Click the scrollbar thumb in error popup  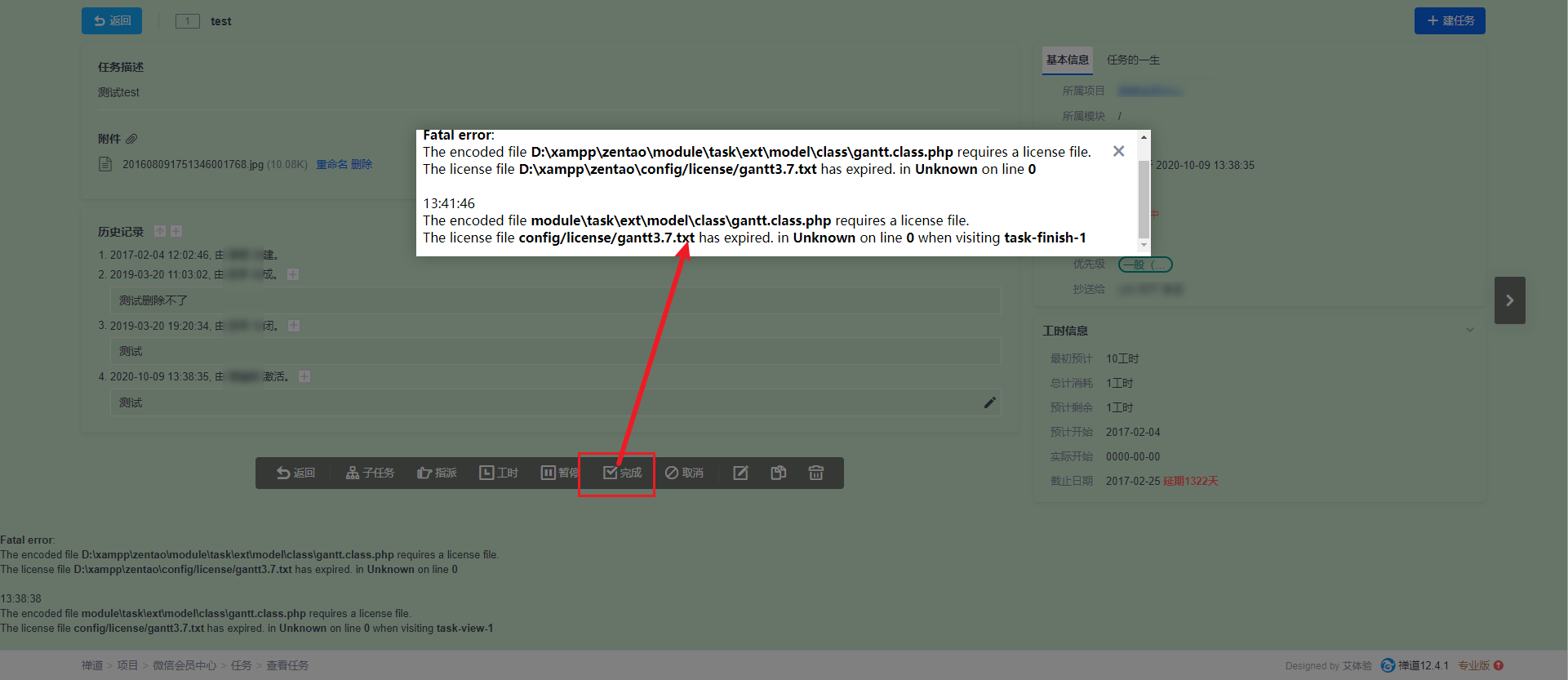[1144, 199]
